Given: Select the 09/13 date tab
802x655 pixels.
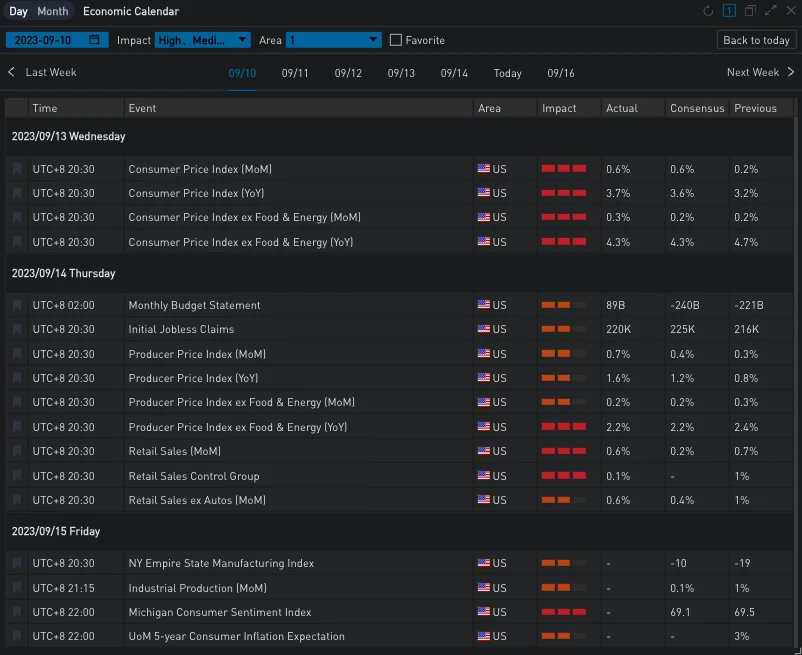Looking at the screenshot, I should (401, 73).
